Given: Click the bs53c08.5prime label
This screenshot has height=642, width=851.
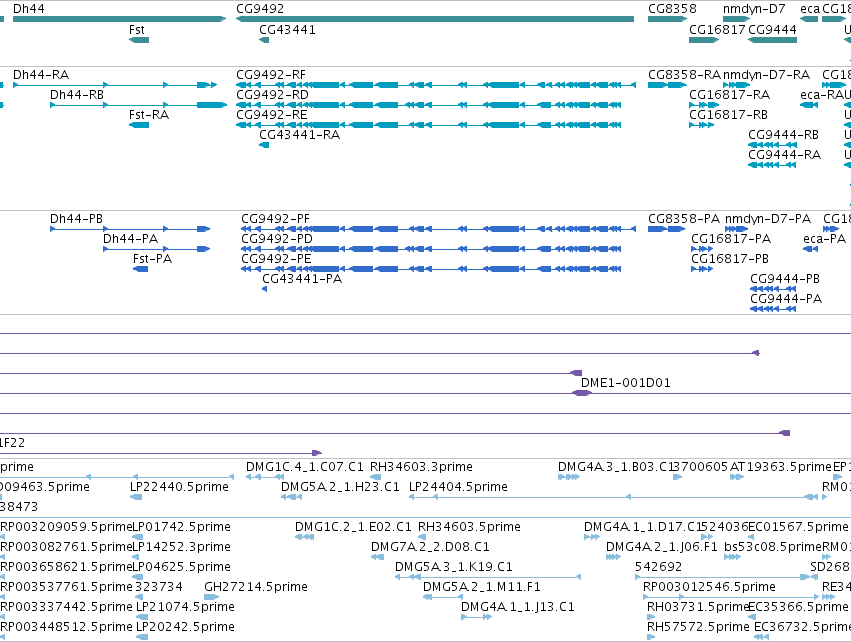Looking at the screenshot, I should (x=773, y=548).
